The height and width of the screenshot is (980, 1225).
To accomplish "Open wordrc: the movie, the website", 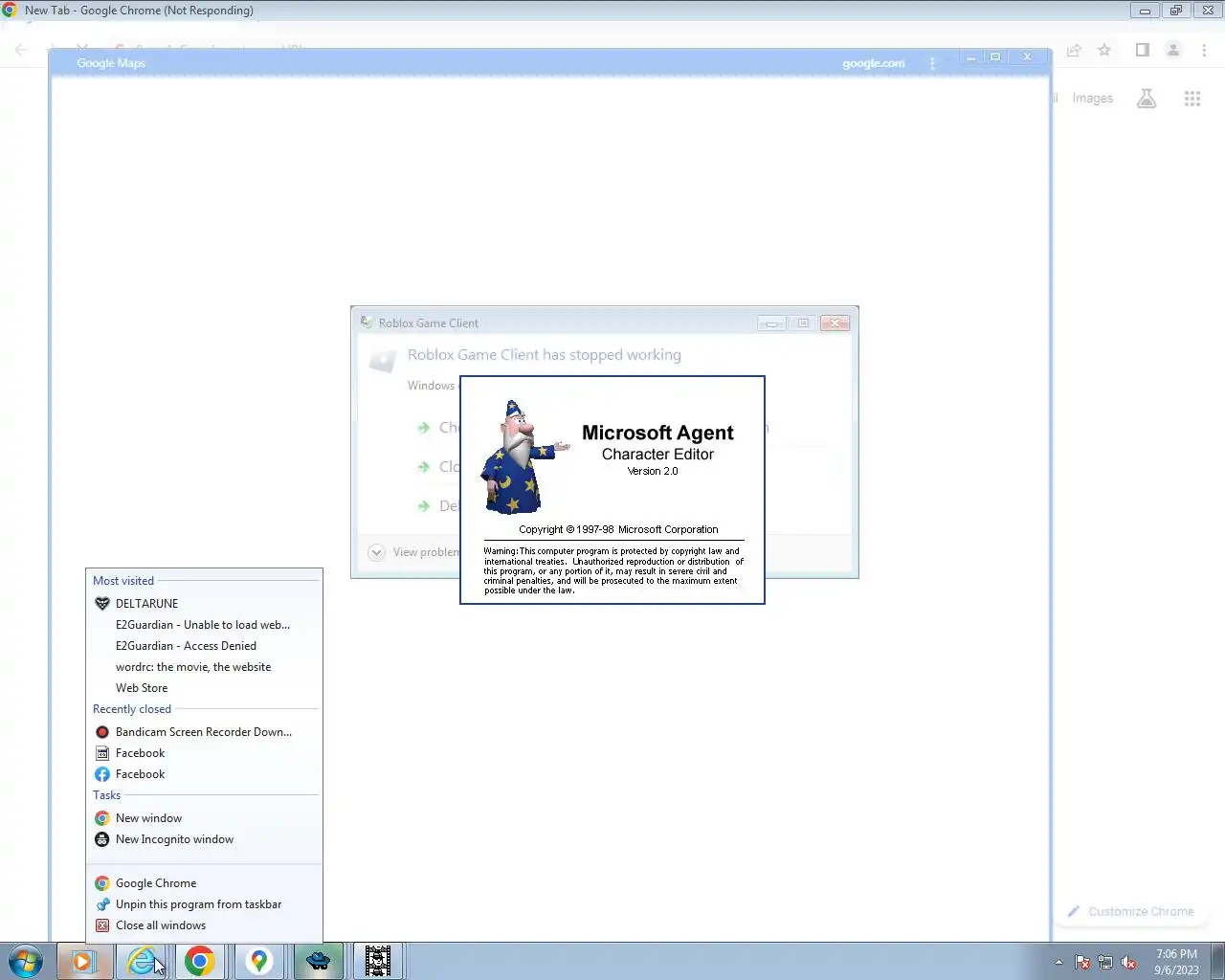I will 204,667.
